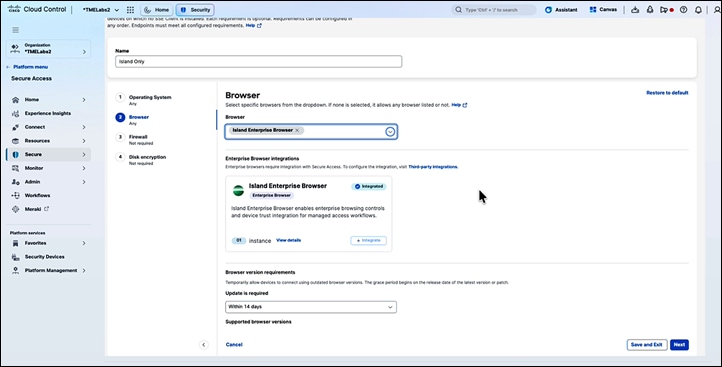The width and height of the screenshot is (722, 367).
Task: Click the Monitor sidebar icon
Action: click(x=16, y=168)
